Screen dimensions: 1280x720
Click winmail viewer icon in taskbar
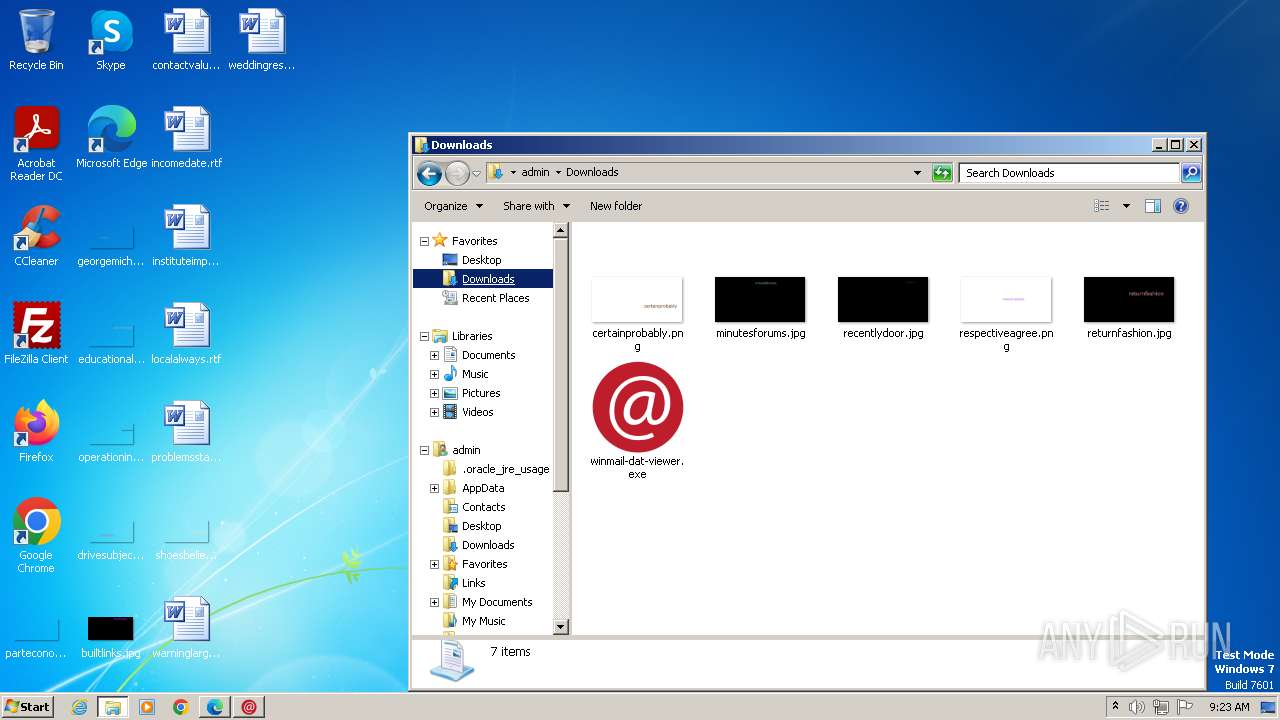(x=249, y=707)
